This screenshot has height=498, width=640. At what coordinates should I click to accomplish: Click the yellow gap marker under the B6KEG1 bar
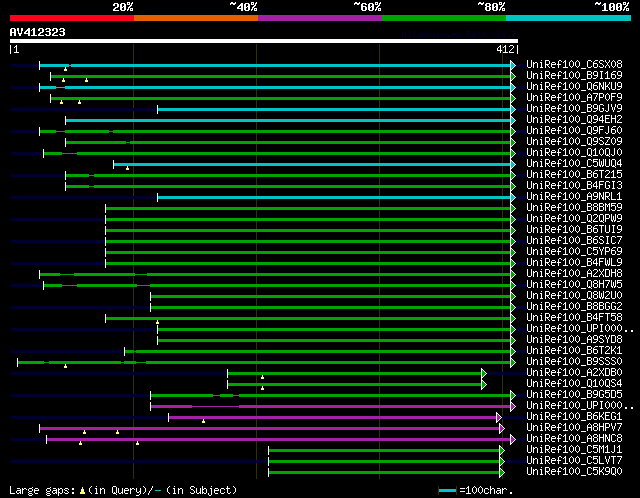[x=203, y=421]
